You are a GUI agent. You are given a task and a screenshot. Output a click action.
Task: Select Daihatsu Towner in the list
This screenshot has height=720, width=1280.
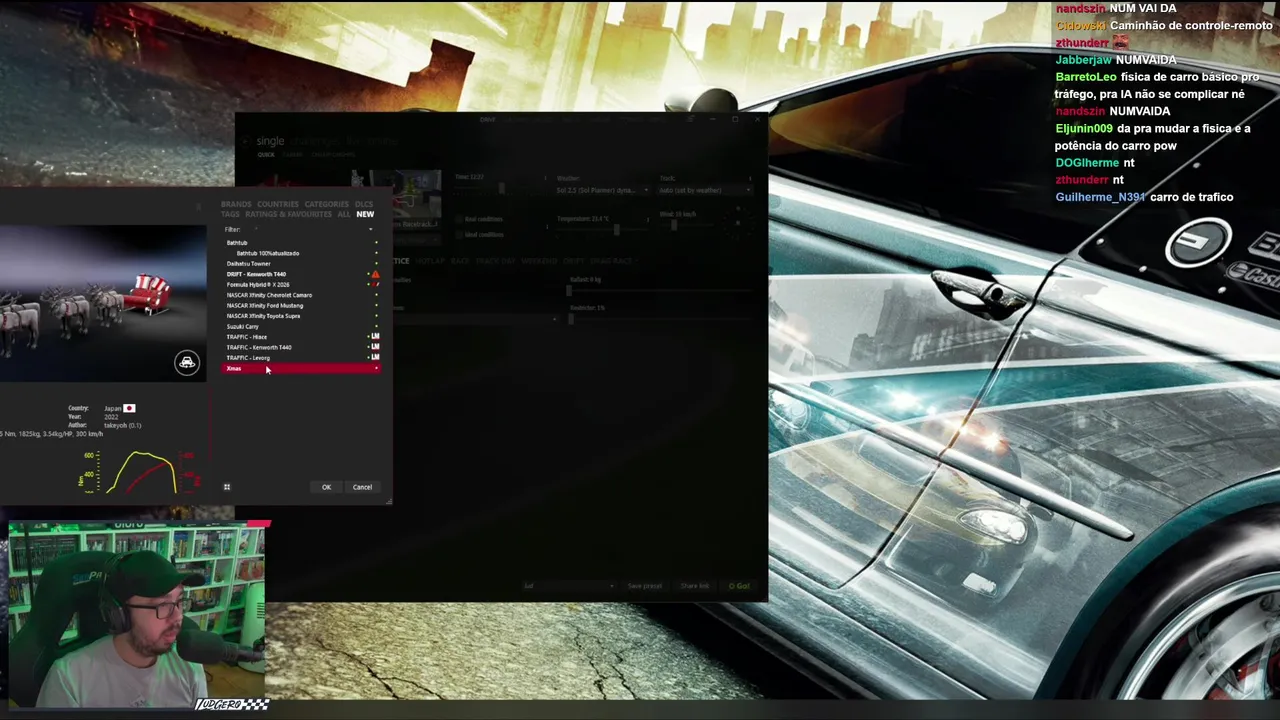pos(300,264)
